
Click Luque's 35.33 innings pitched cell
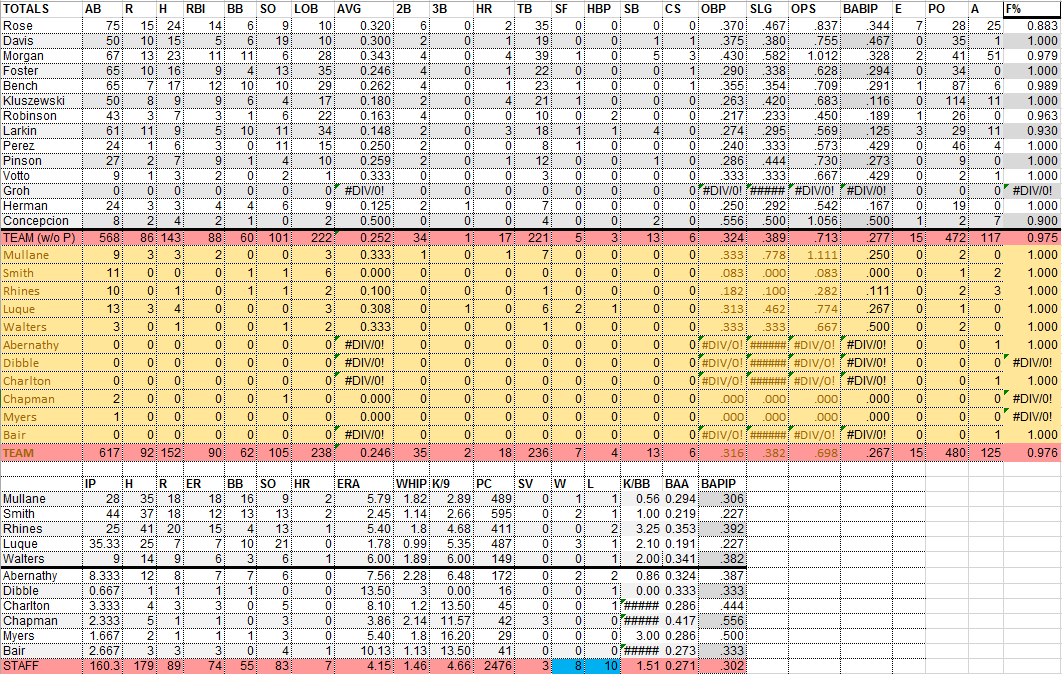[x=102, y=544]
